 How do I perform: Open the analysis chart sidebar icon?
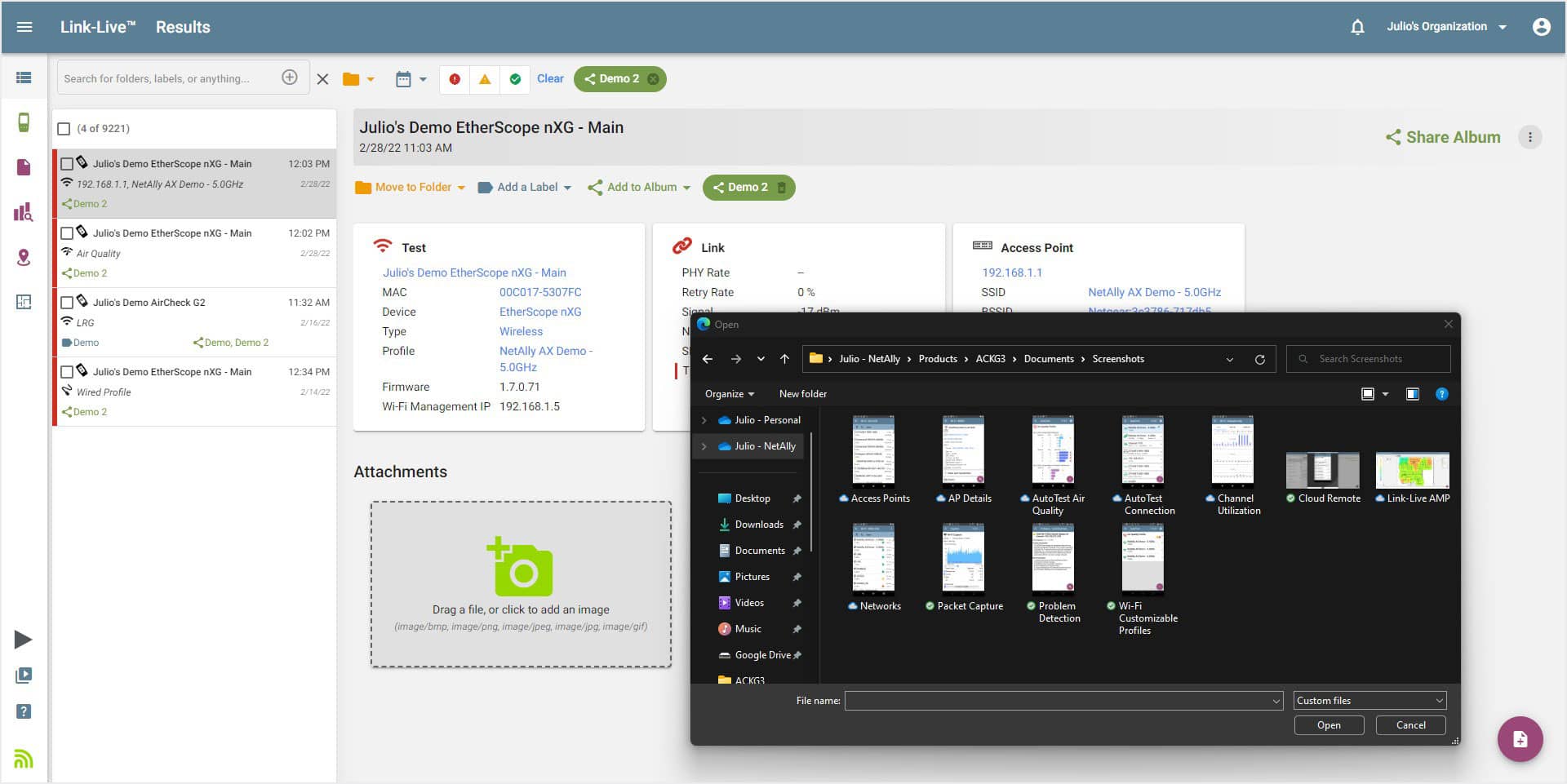[x=24, y=212]
